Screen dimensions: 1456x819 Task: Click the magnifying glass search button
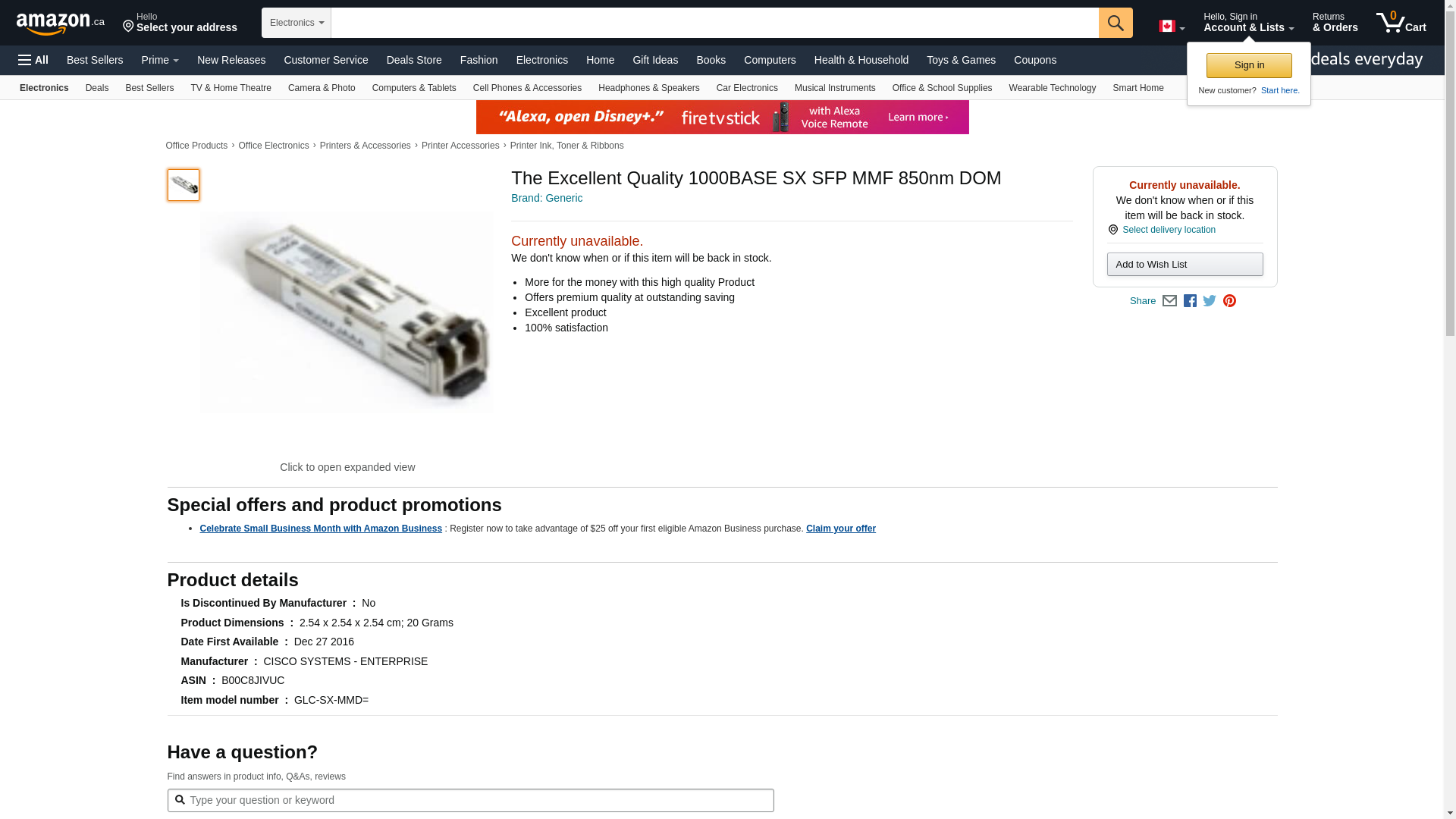1115,23
